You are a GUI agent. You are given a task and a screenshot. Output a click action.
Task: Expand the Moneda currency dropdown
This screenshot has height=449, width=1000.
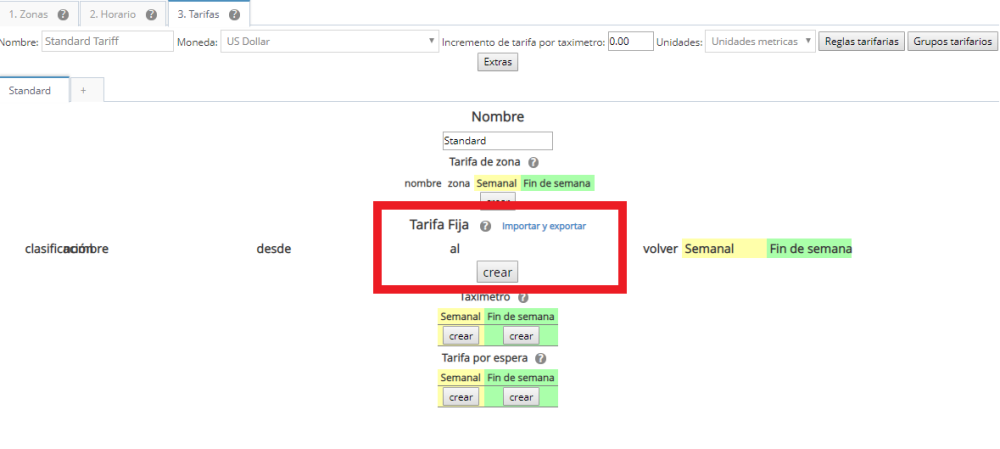click(x=330, y=41)
